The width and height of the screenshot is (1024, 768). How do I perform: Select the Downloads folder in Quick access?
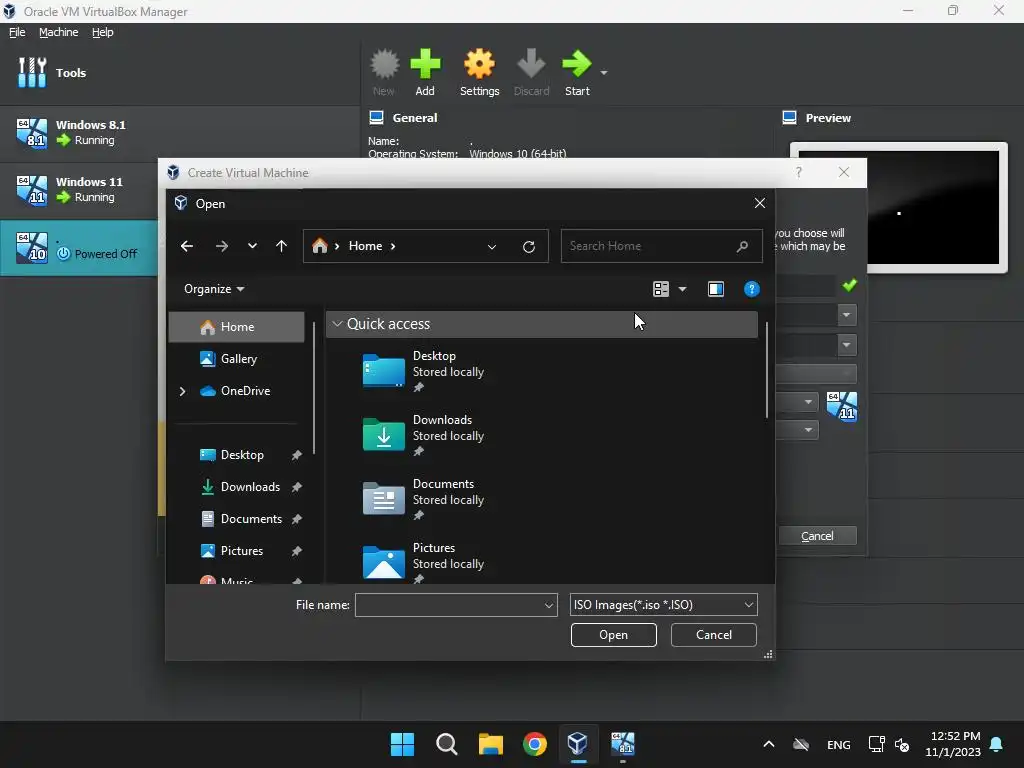423,435
